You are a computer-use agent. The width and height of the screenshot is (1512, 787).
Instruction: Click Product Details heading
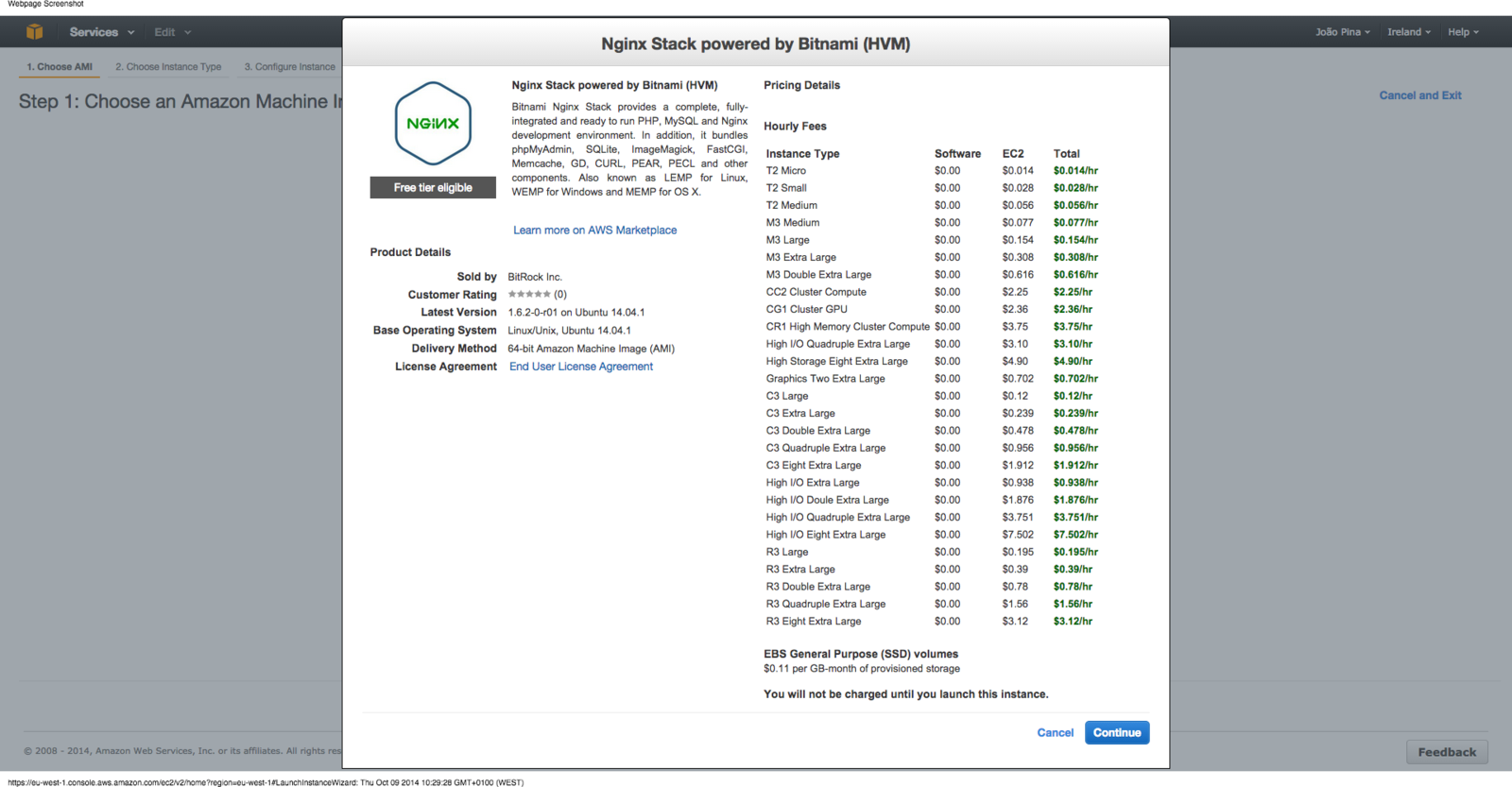pyautogui.click(x=410, y=252)
